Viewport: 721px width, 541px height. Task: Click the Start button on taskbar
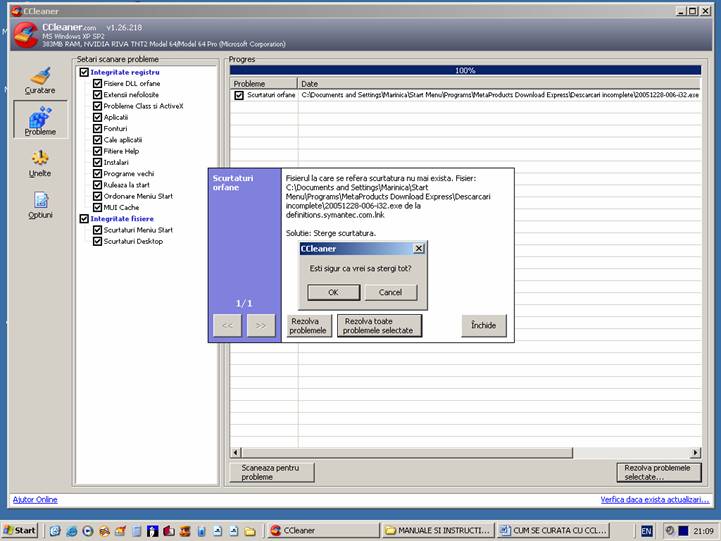(20, 530)
